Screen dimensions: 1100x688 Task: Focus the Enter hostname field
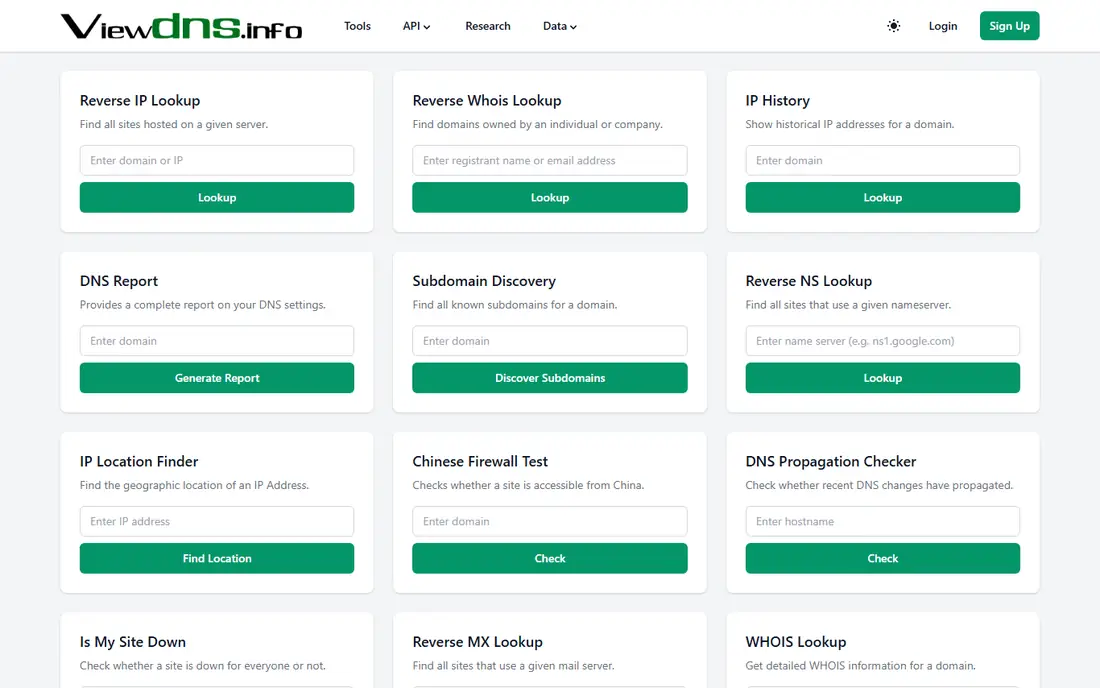coord(883,522)
